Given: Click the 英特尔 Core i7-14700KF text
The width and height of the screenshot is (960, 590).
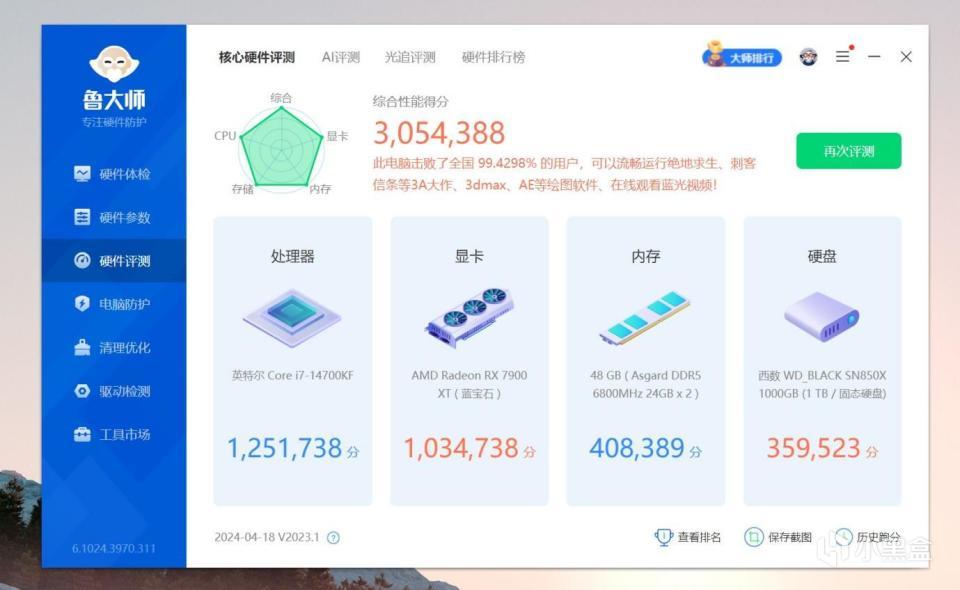Looking at the screenshot, I should 293,375.
